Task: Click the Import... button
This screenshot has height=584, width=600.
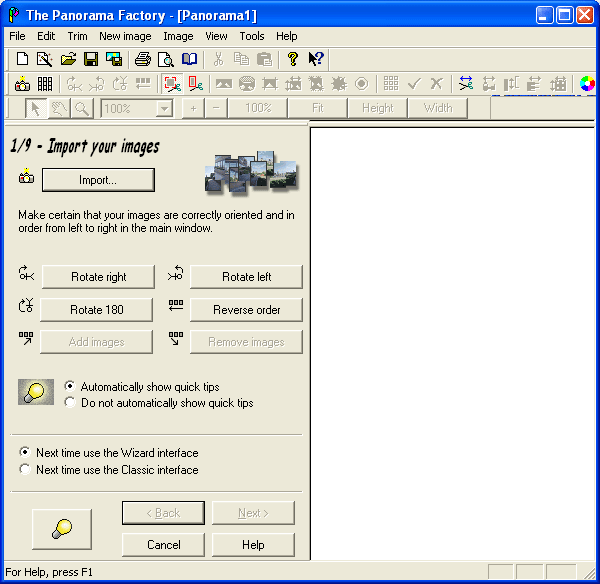Action: (x=98, y=180)
